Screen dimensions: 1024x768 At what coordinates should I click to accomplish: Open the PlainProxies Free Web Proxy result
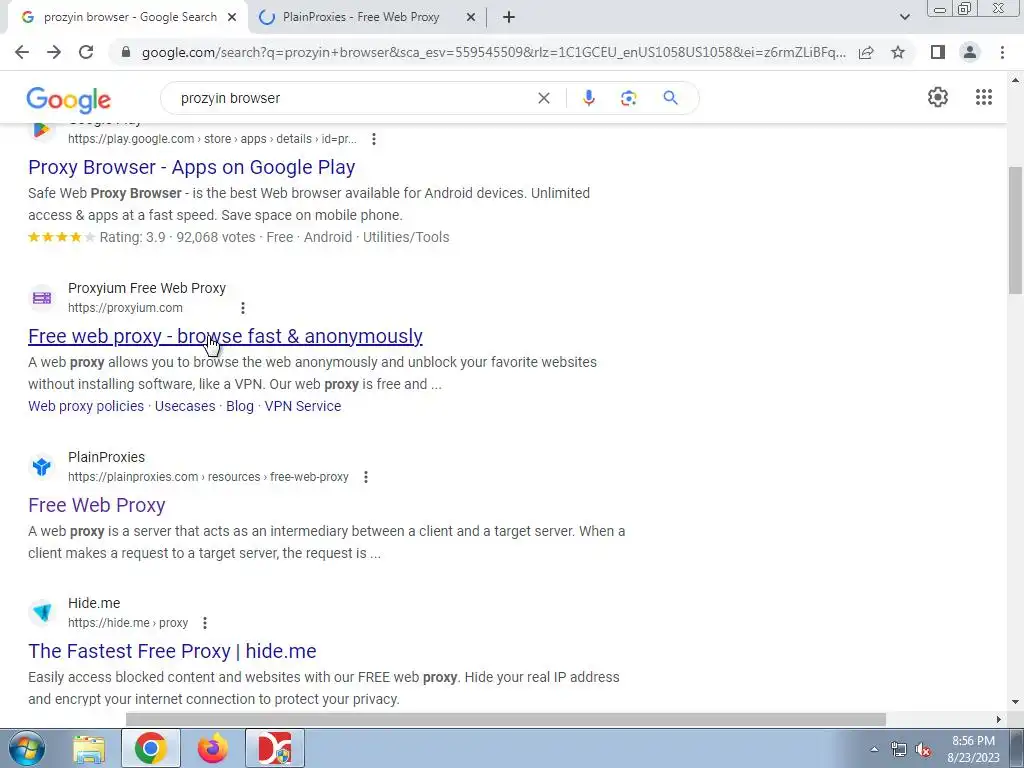pyautogui.click(x=97, y=505)
